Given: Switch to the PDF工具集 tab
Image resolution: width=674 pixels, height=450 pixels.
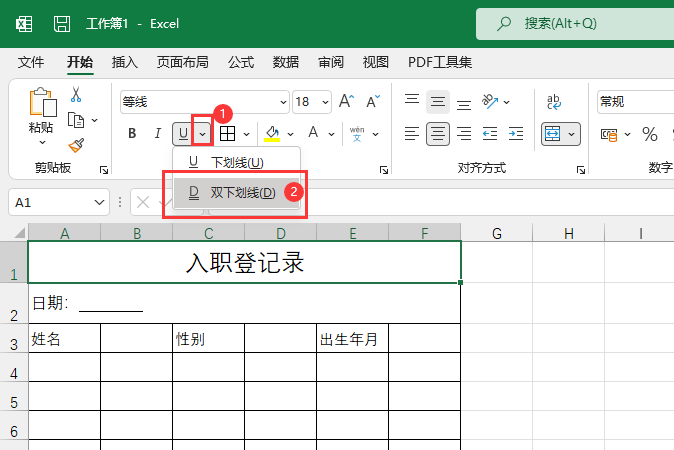Looking at the screenshot, I should coord(440,62).
